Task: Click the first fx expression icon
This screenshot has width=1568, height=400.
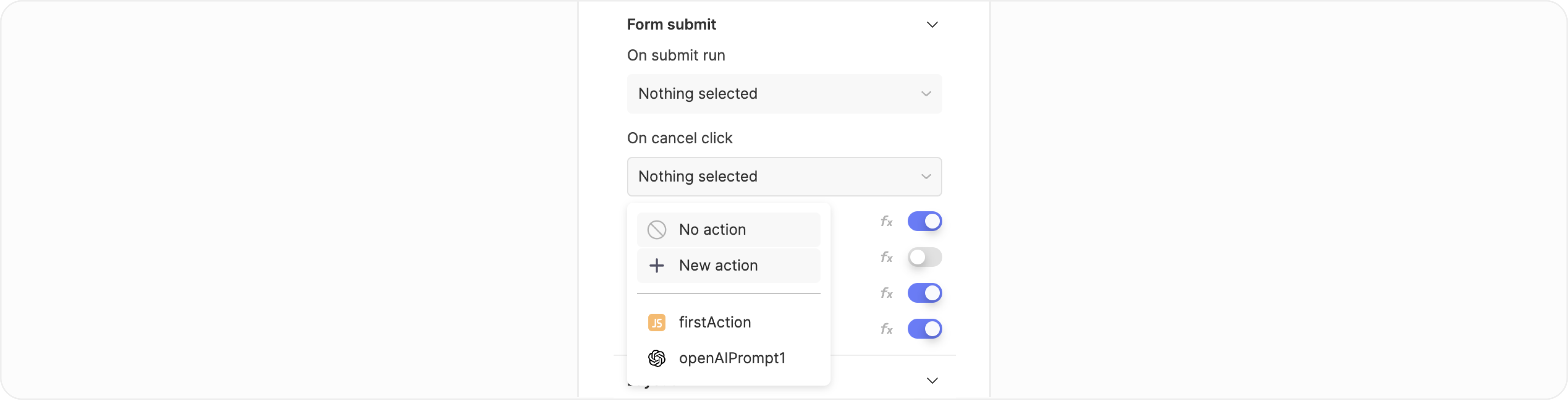Action: click(886, 222)
